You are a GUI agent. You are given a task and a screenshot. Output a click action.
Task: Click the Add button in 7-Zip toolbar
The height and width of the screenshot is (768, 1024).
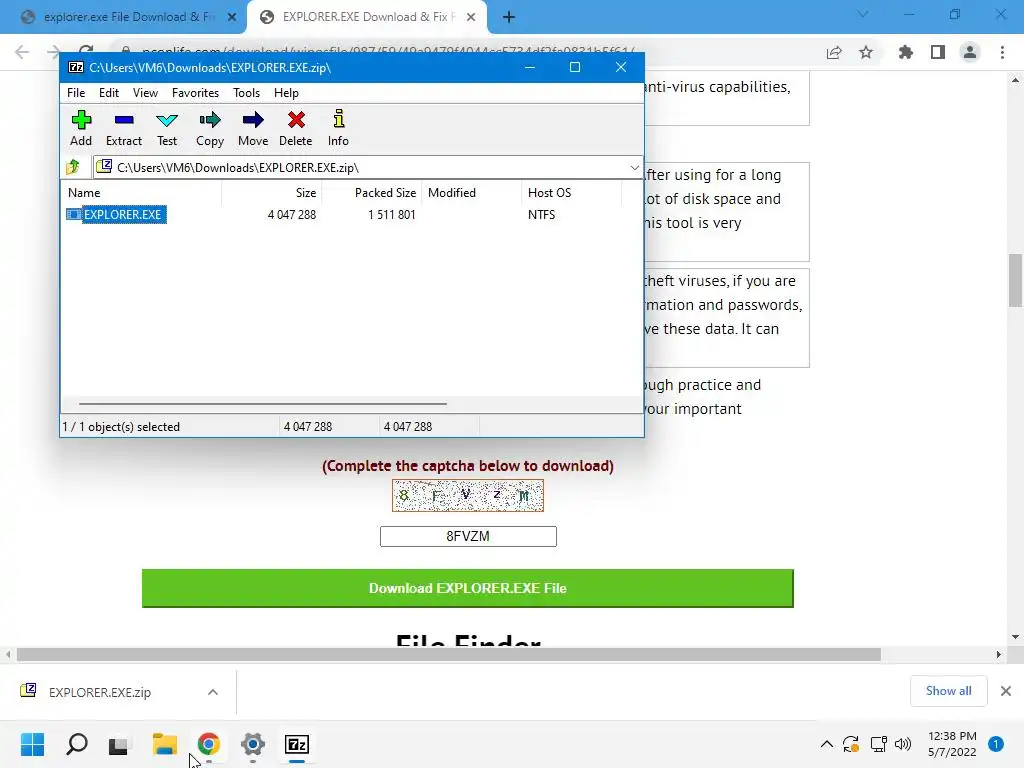click(x=81, y=128)
